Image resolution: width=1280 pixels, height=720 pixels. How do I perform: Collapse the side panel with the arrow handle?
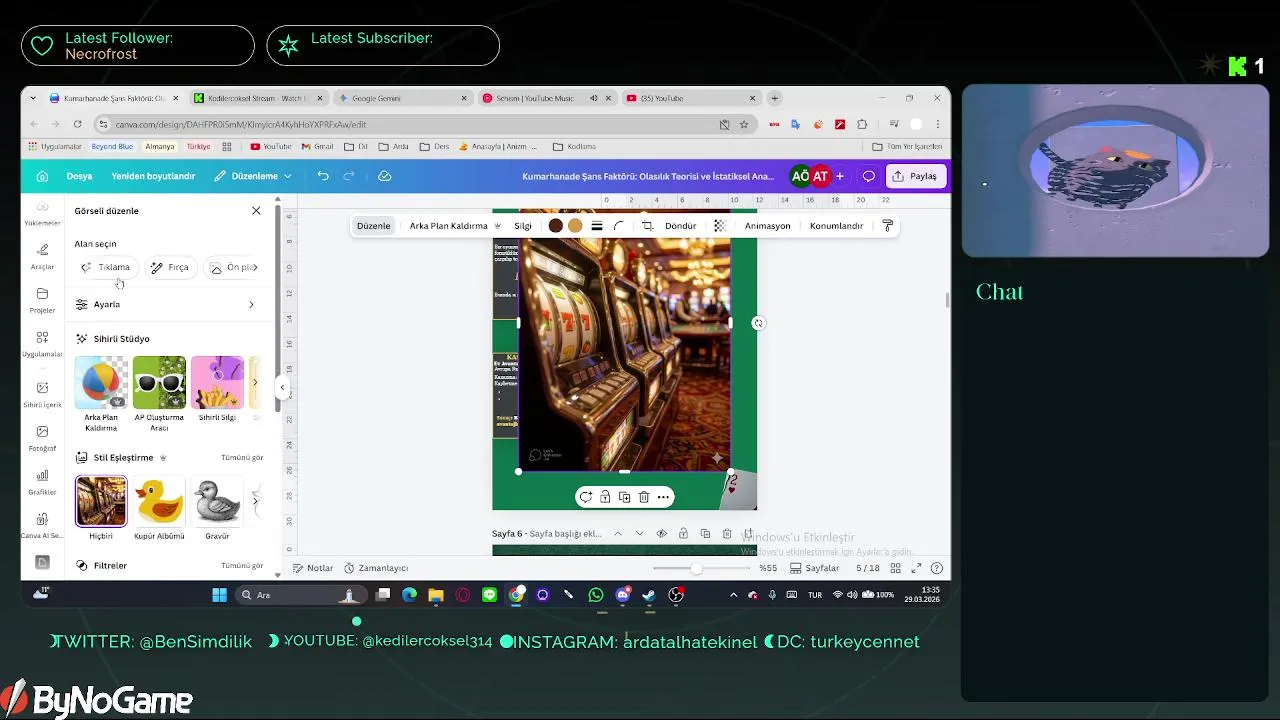click(282, 387)
